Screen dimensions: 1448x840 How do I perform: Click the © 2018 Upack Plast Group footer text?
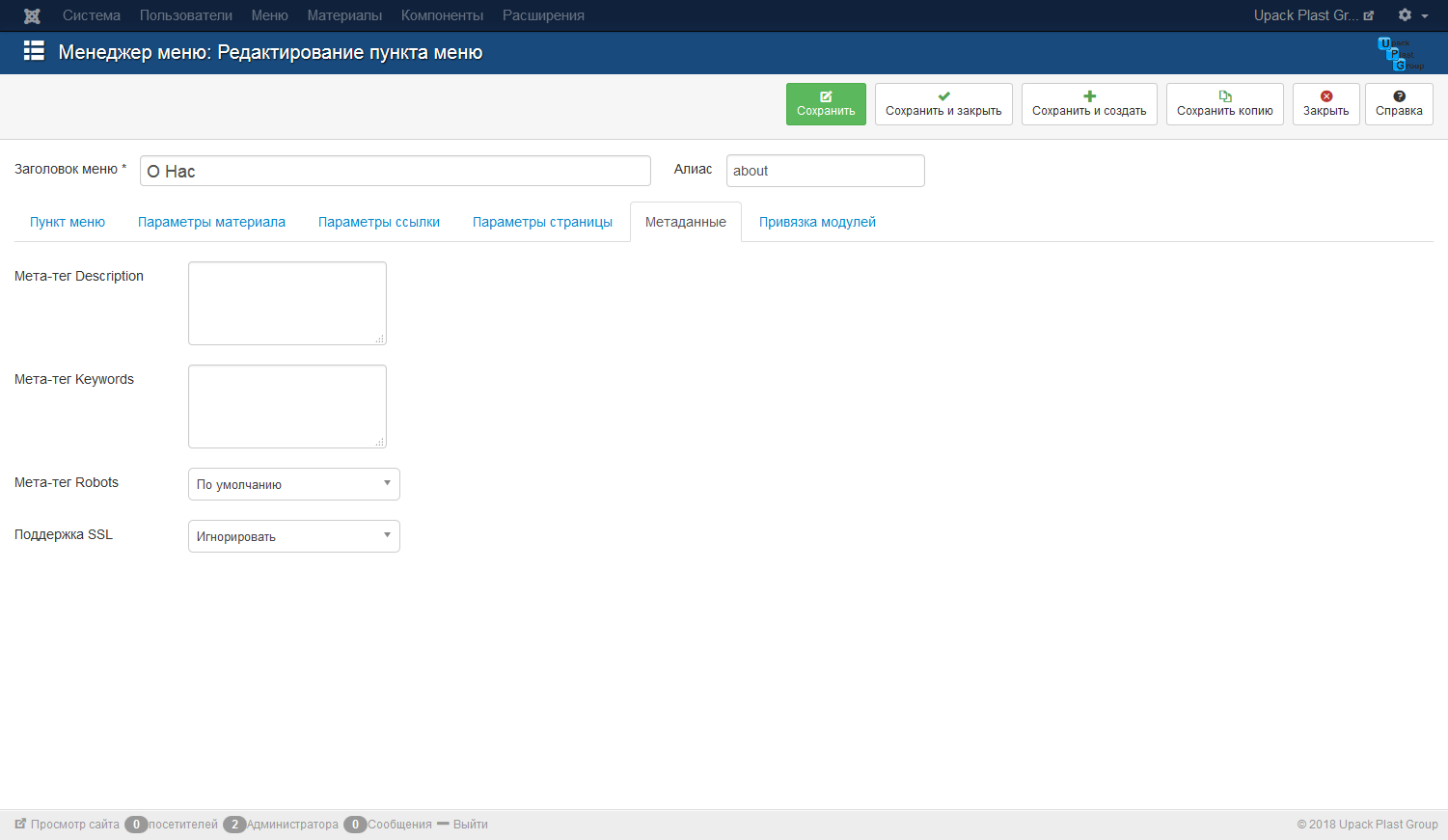pos(1367,825)
